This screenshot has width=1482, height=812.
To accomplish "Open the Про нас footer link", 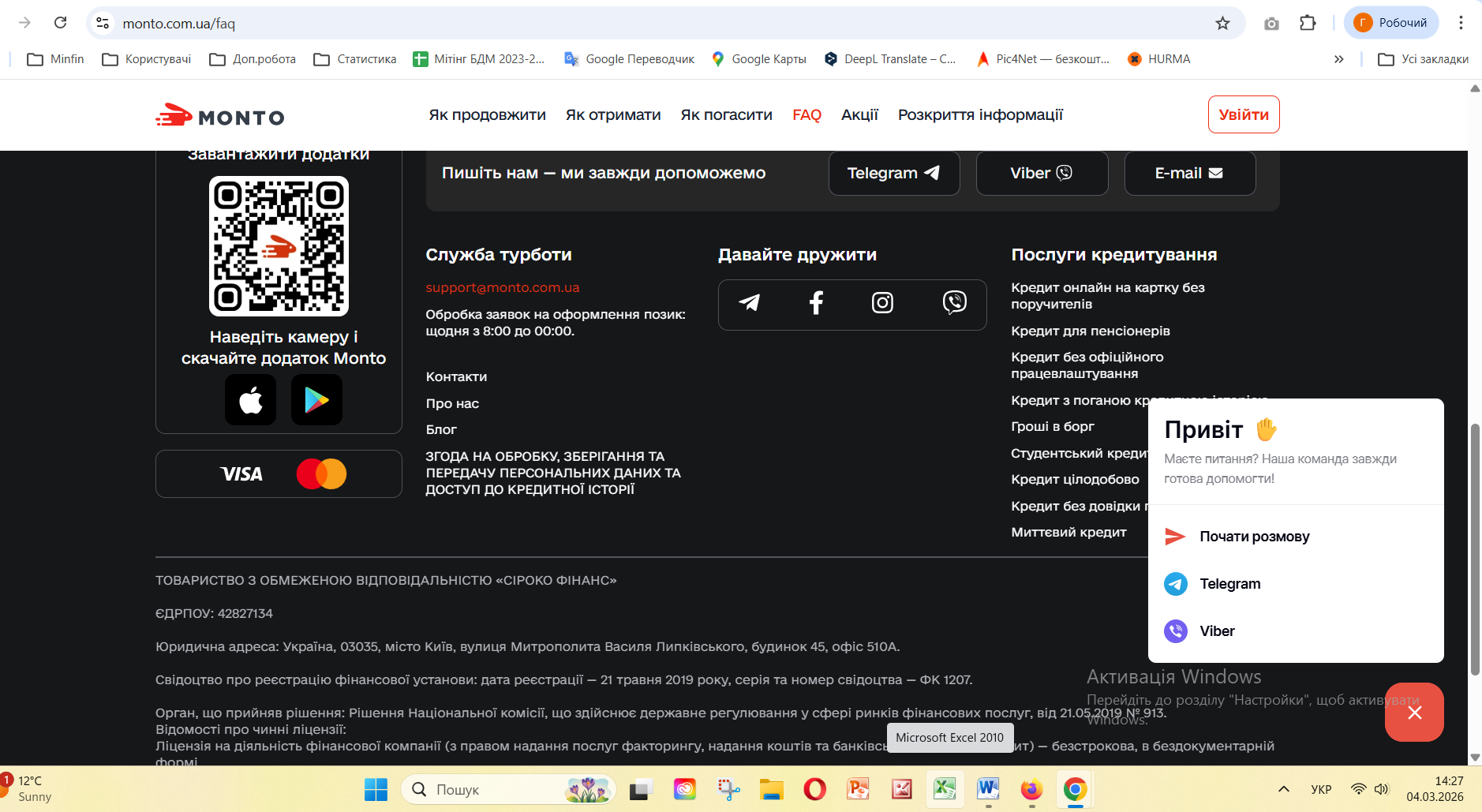I will tap(452, 404).
